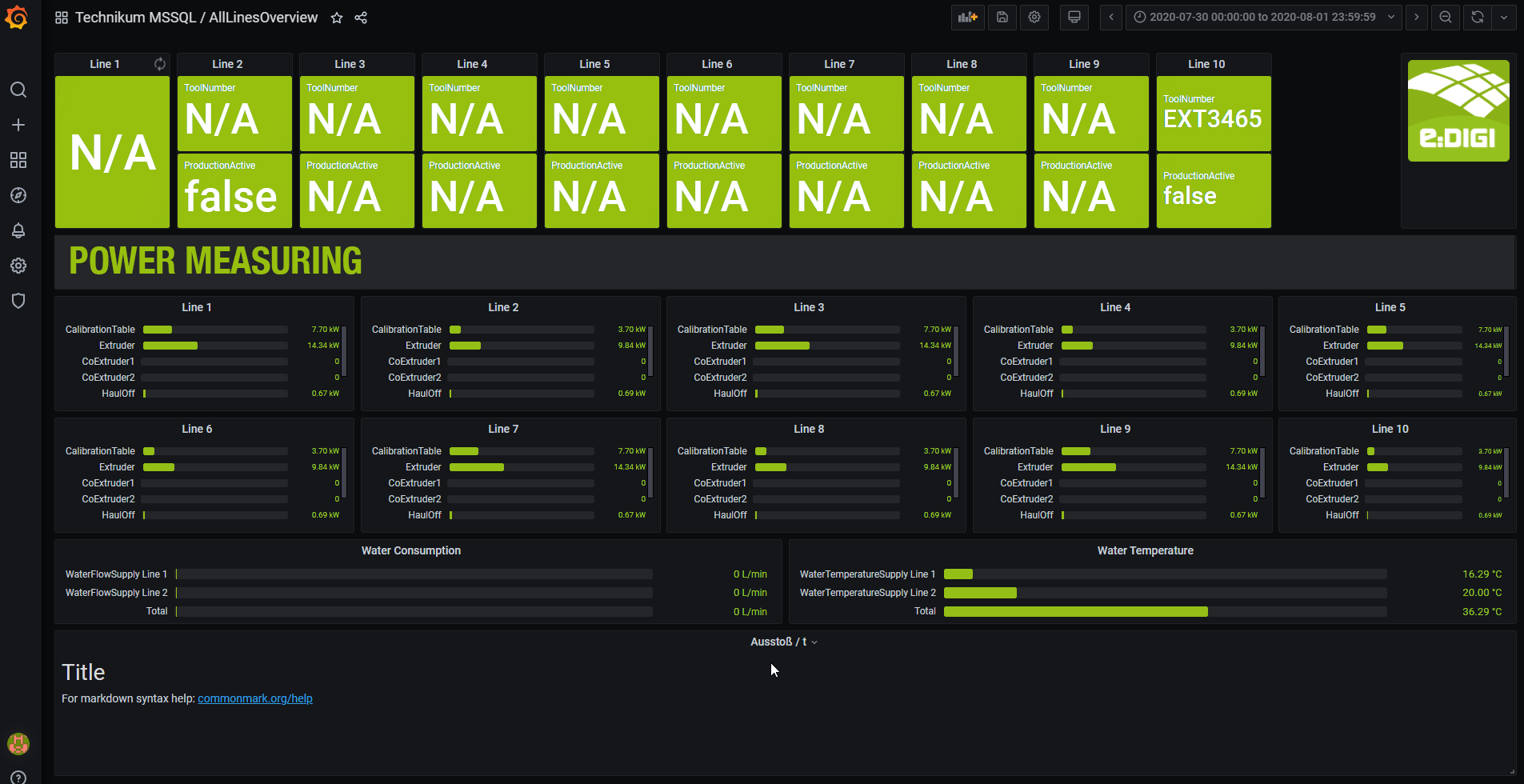Click the Technikum MSSQL folder breadcrumb
Image resolution: width=1524 pixels, height=784 pixels.
pyautogui.click(x=135, y=18)
